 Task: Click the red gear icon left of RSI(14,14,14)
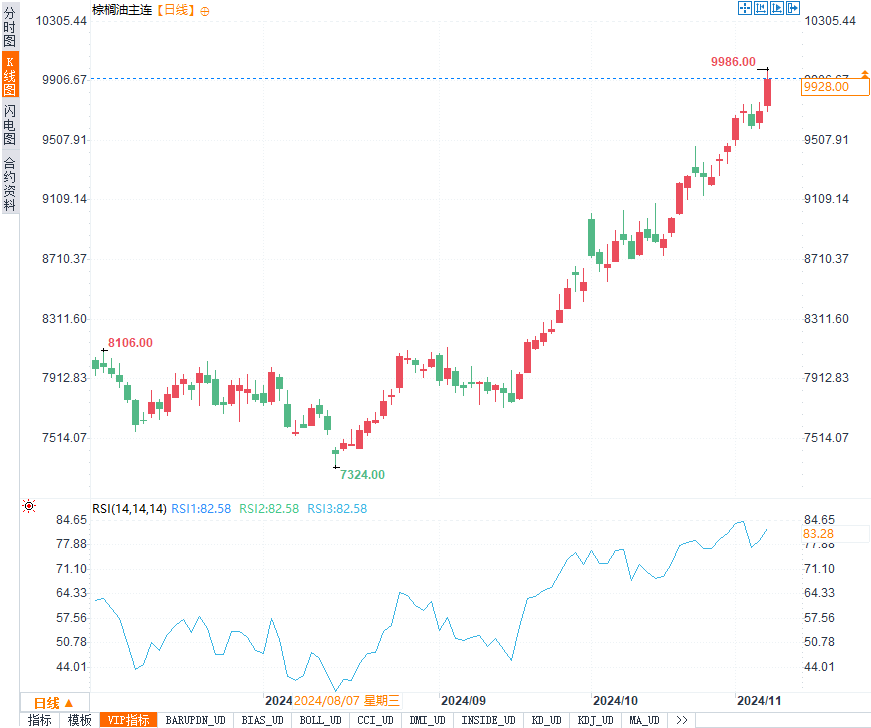[29, 507]
